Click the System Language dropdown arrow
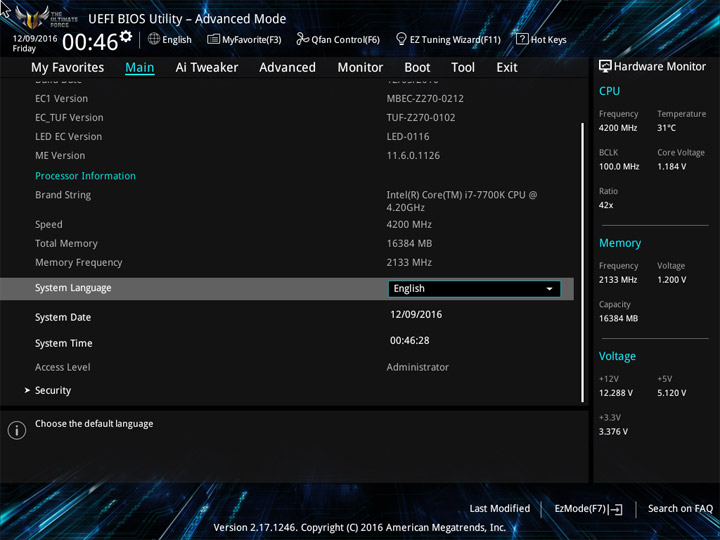The height and width of the screenshot is (540, 720). coord(549,289)
